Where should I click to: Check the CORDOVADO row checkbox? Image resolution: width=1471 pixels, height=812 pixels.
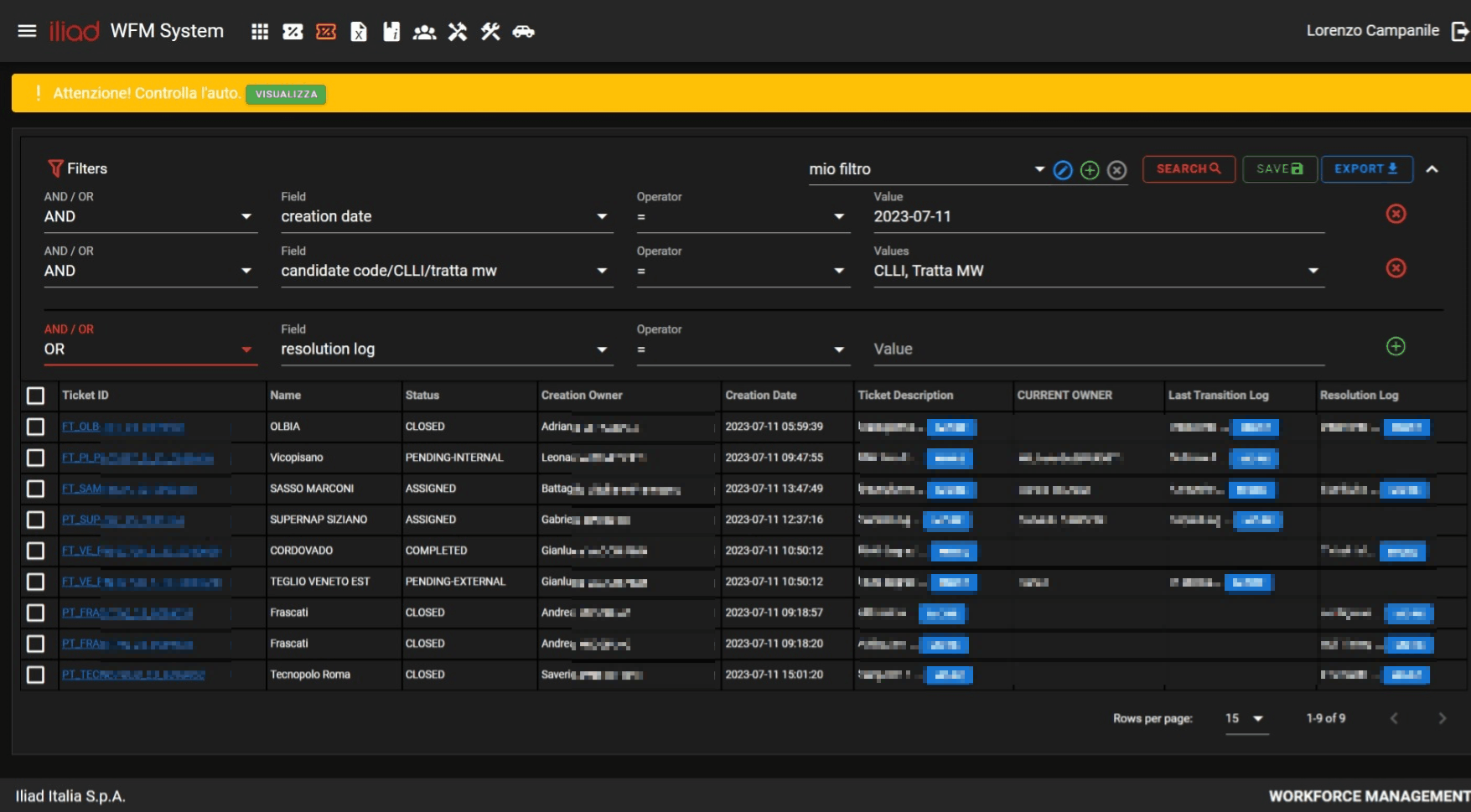point(35,551)
